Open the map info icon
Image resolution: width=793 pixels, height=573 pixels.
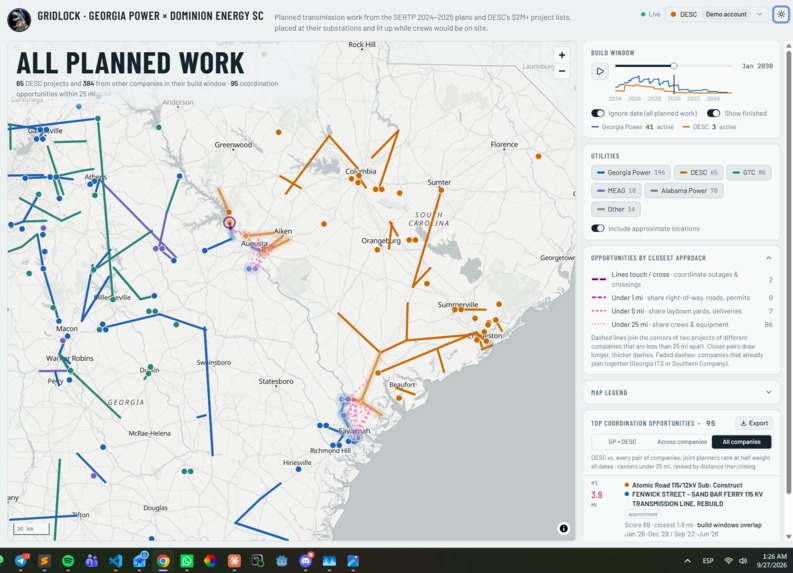[x=563, y=528]
